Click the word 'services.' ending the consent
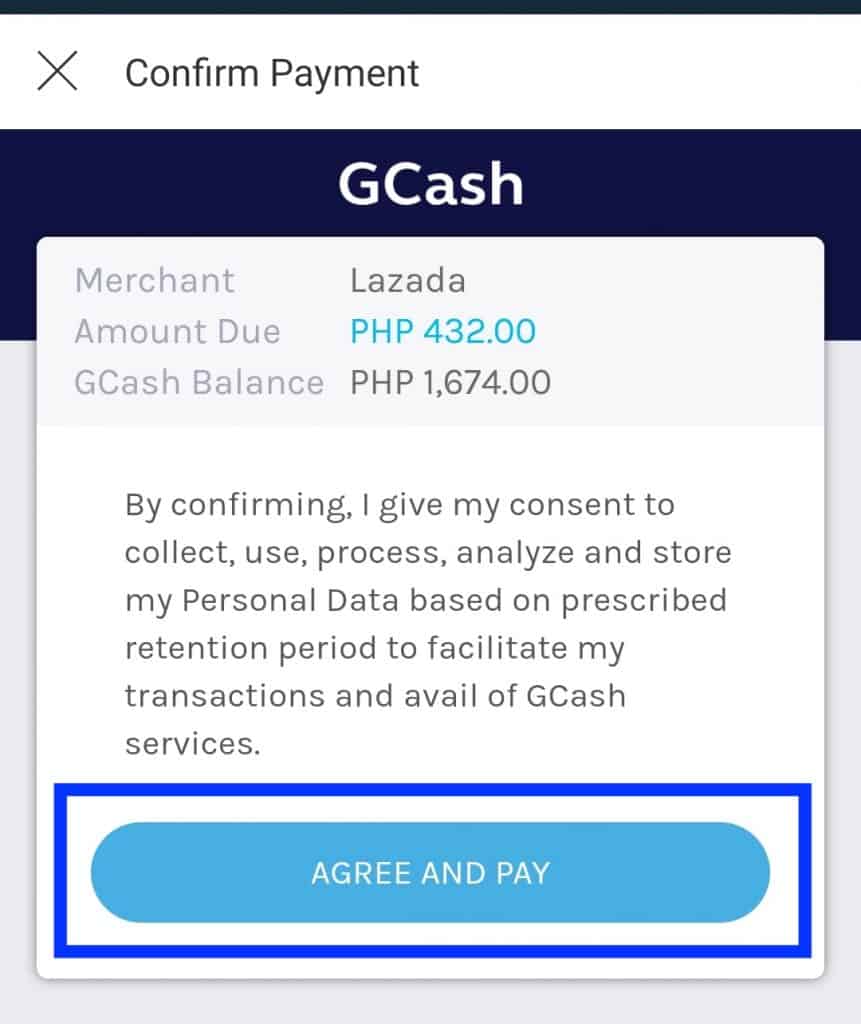 tap(192, 744)
